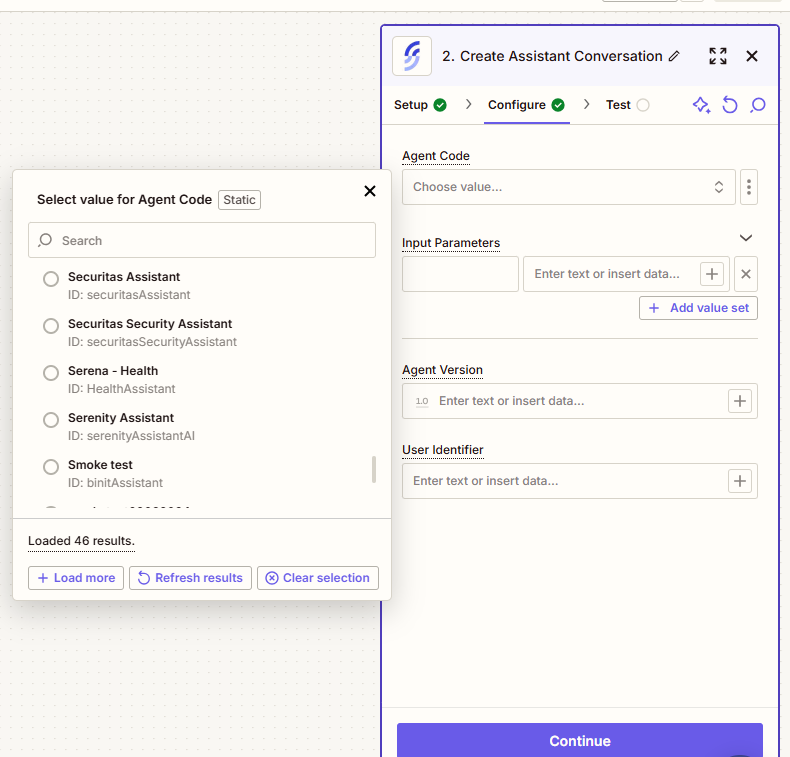Open the Agent Code Choose value dropdown

coord(568,187)
